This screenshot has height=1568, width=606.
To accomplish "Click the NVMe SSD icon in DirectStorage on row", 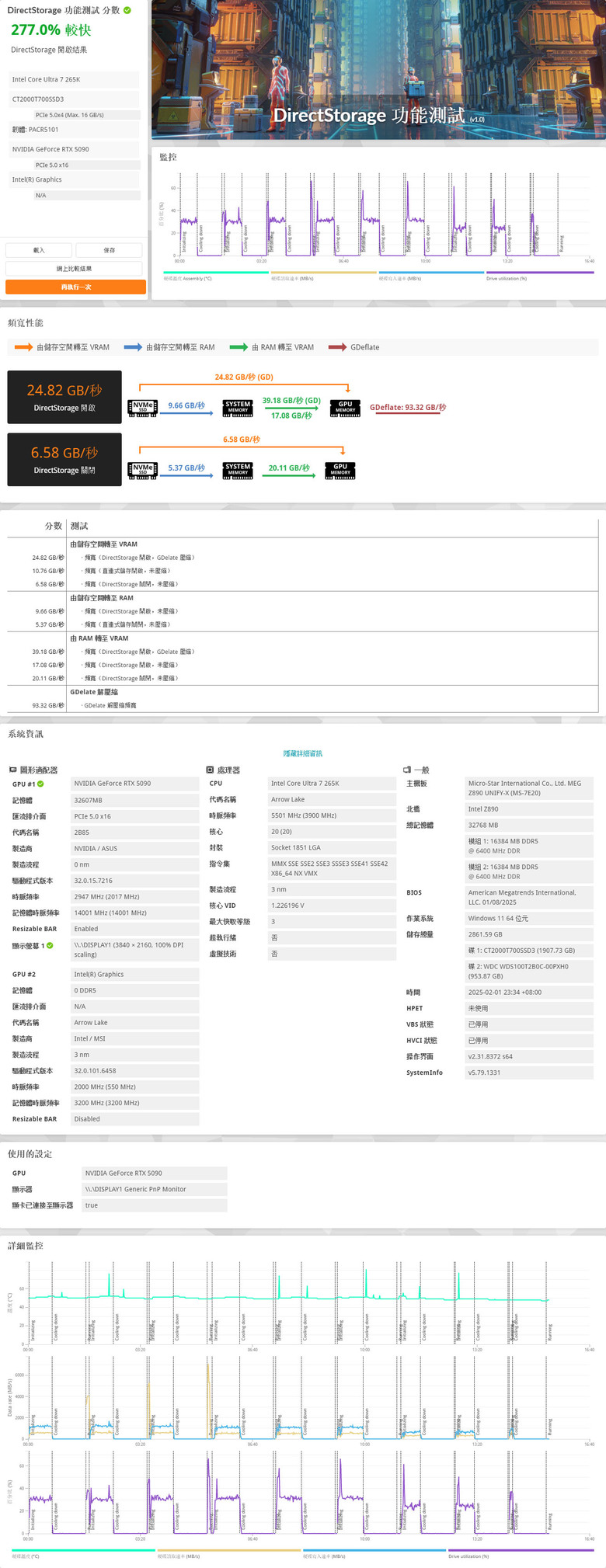I will click(x=142, y=407).
